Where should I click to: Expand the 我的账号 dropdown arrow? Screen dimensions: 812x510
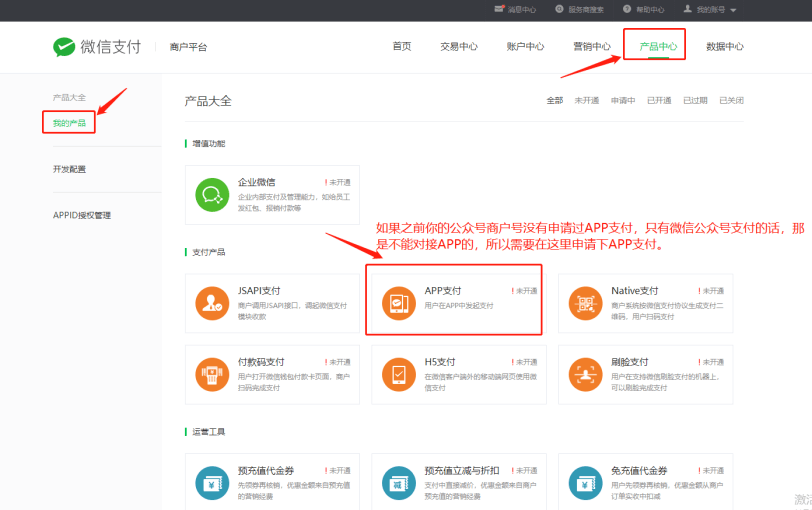click(x=733, y=10)
